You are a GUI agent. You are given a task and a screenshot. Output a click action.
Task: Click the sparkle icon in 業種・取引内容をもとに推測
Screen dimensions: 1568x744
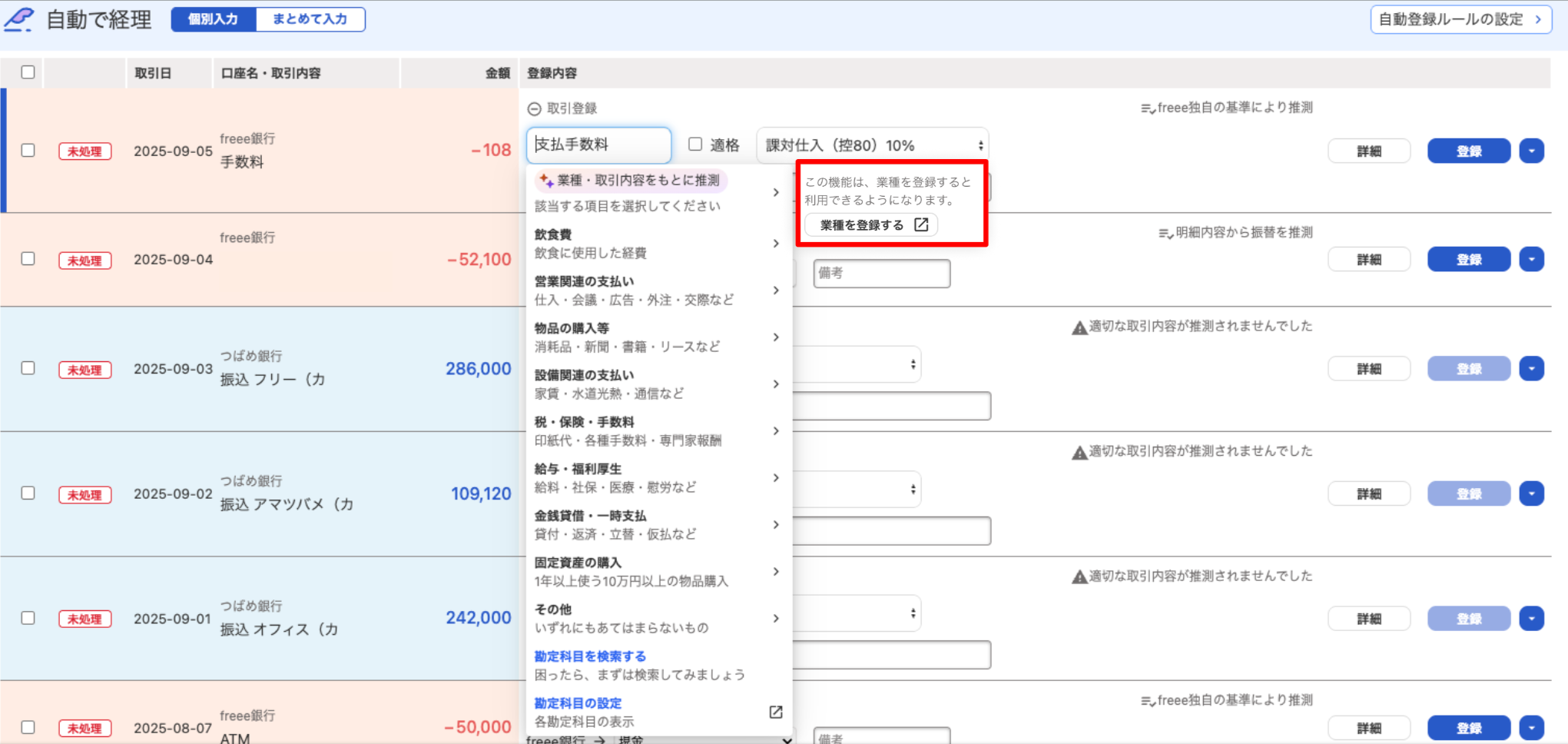point(546,181)
